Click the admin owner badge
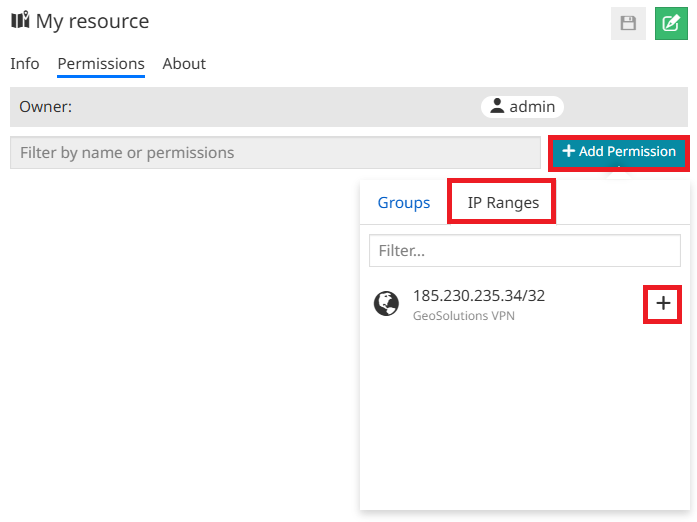The image size is (697, 522). (522, 107)
